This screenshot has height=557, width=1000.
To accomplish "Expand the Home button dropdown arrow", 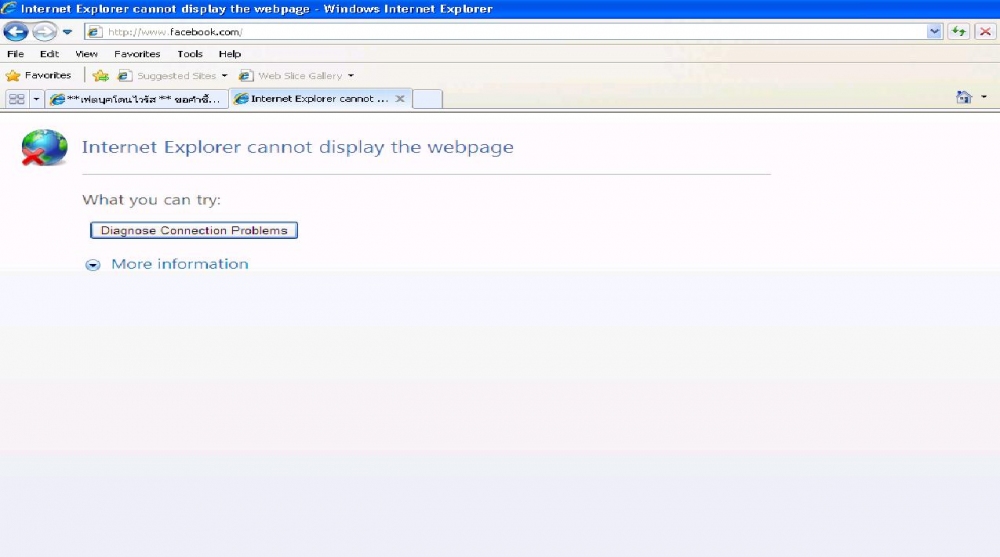I will [x=984, y=97].
